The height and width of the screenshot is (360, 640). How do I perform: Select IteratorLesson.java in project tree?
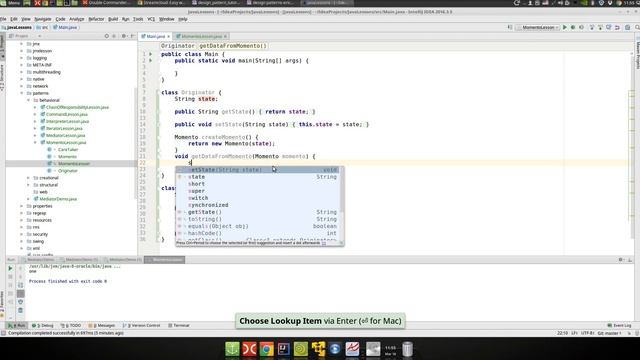point(64,129)
